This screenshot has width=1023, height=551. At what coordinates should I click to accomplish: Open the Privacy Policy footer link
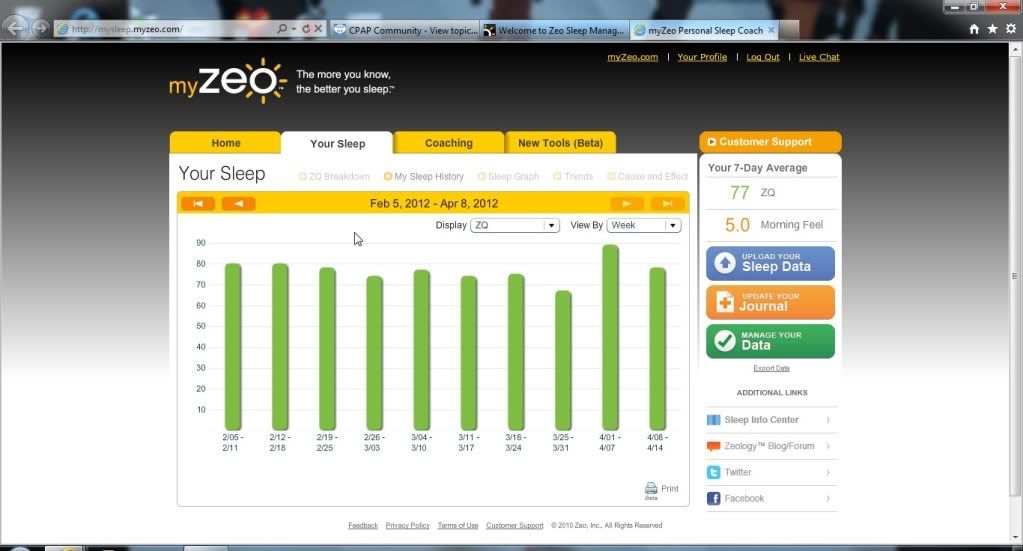click(408, 526)
